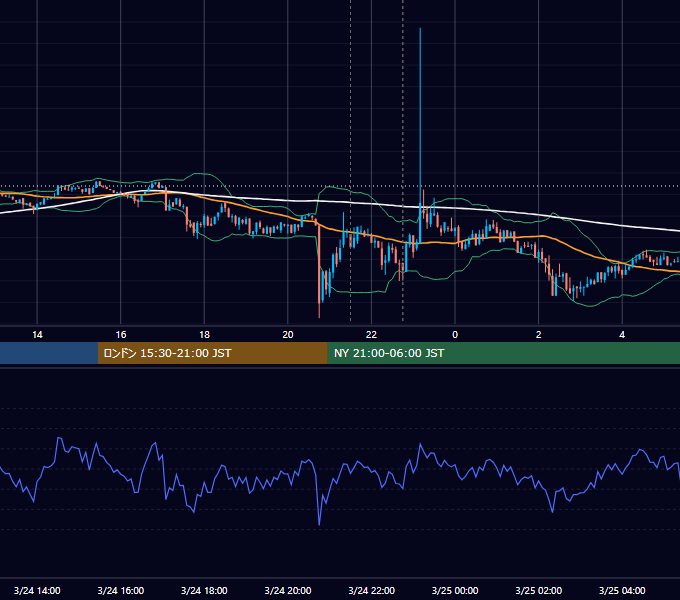
Task: Click the 3/24 16:00 time label
Action: (121, 590)
